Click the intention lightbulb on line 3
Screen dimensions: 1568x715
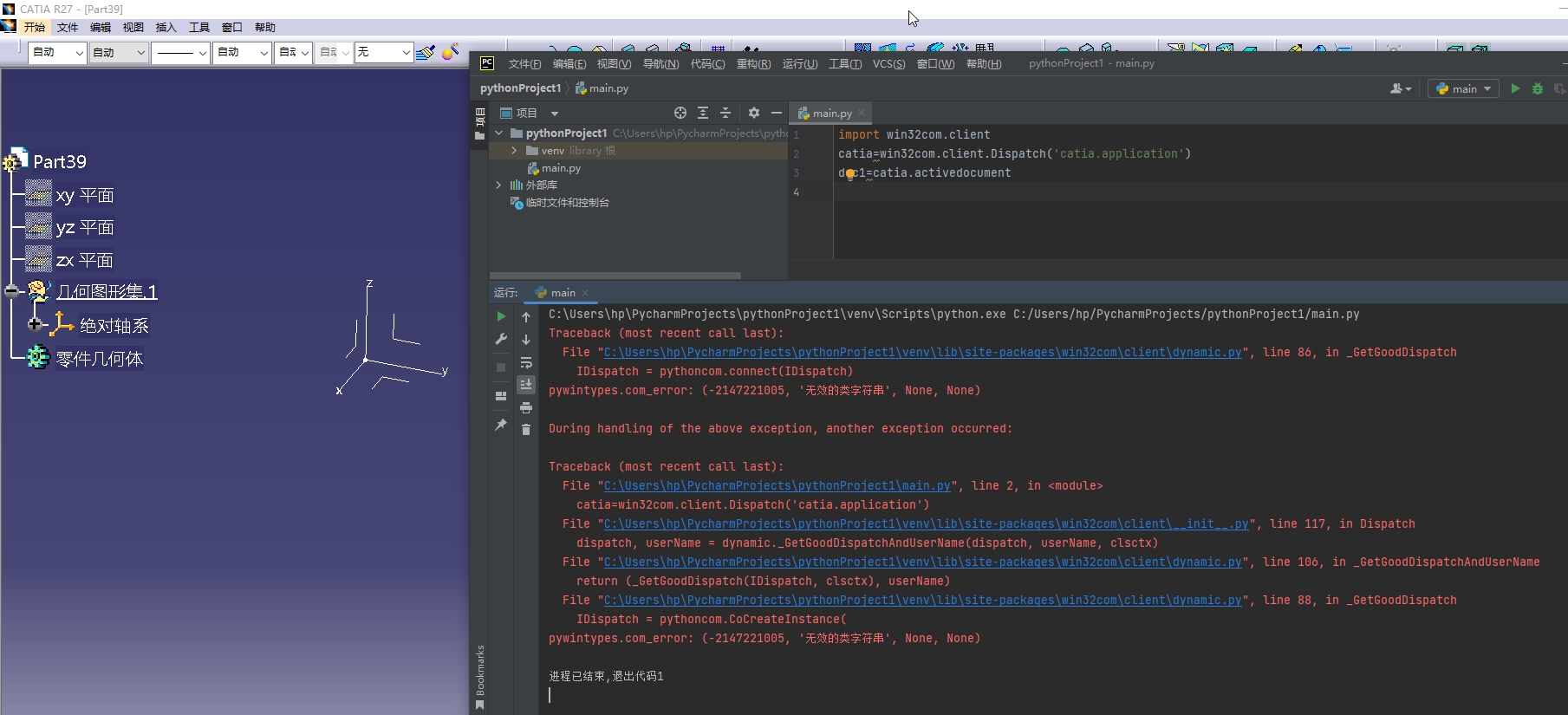pyautogui.click(x=850, y=174)
